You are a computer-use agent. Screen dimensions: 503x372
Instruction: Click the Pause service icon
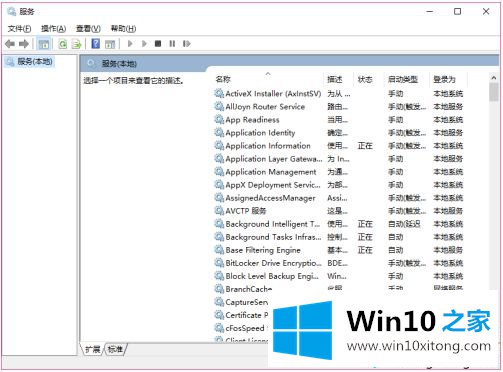pyautogui.click(x=172, y=44)
